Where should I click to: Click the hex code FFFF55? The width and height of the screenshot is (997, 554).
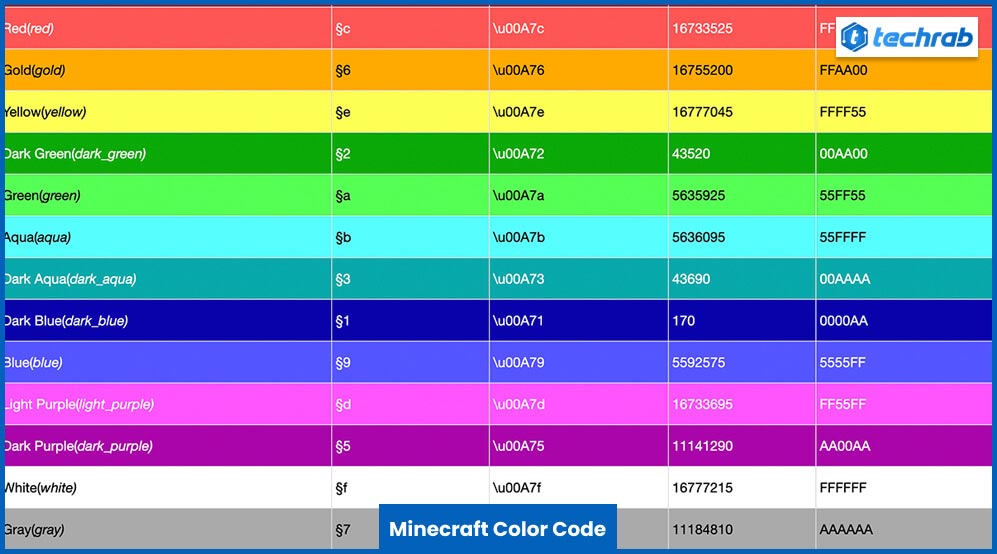(x=842, y=113)
